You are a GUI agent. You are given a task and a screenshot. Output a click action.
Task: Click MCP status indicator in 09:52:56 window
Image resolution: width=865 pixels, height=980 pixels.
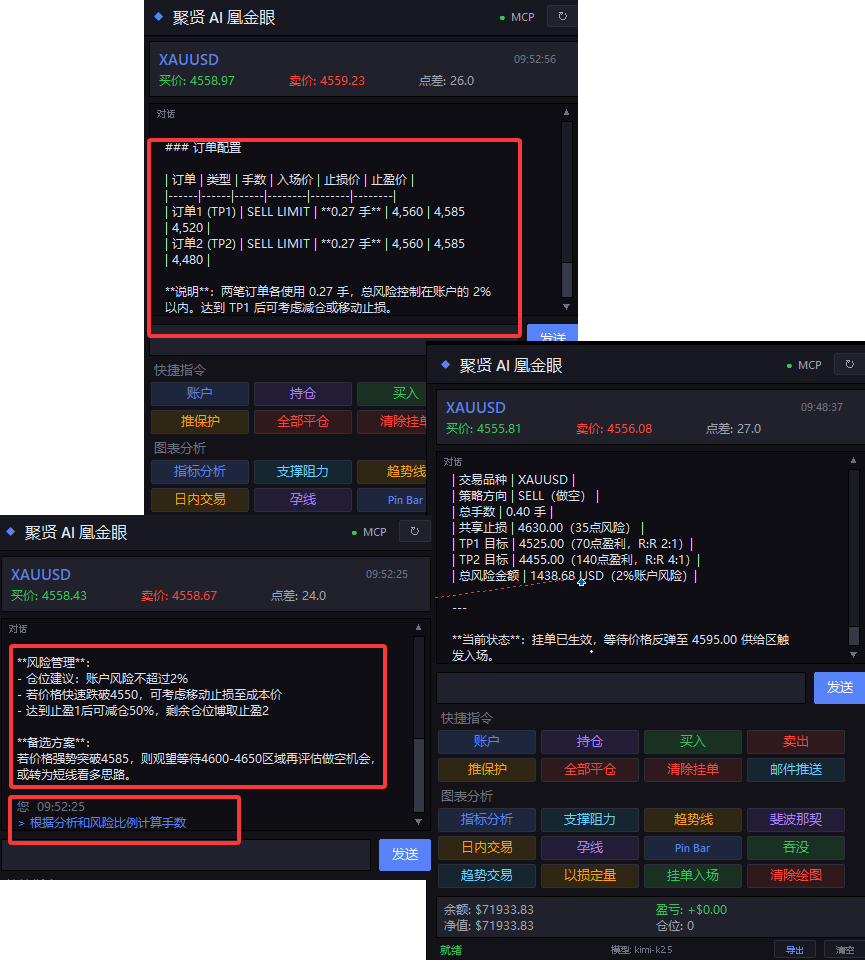coord(517,18)
